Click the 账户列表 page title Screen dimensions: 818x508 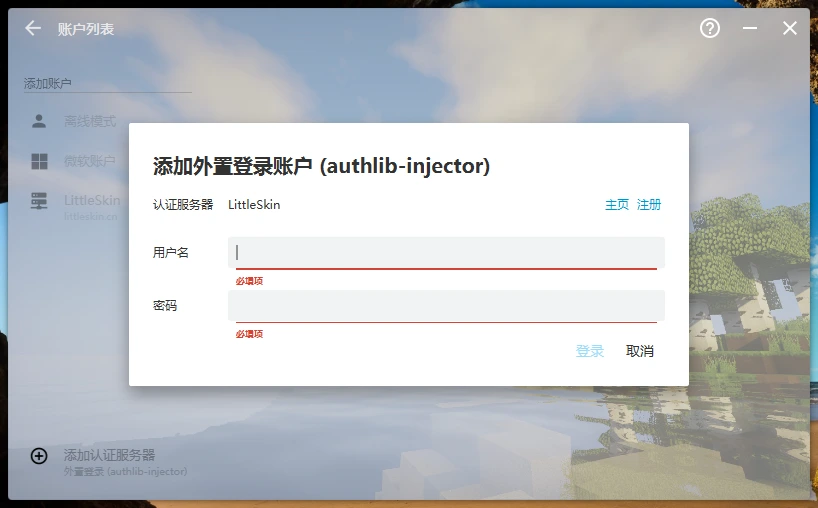click(x=86, y=29)
